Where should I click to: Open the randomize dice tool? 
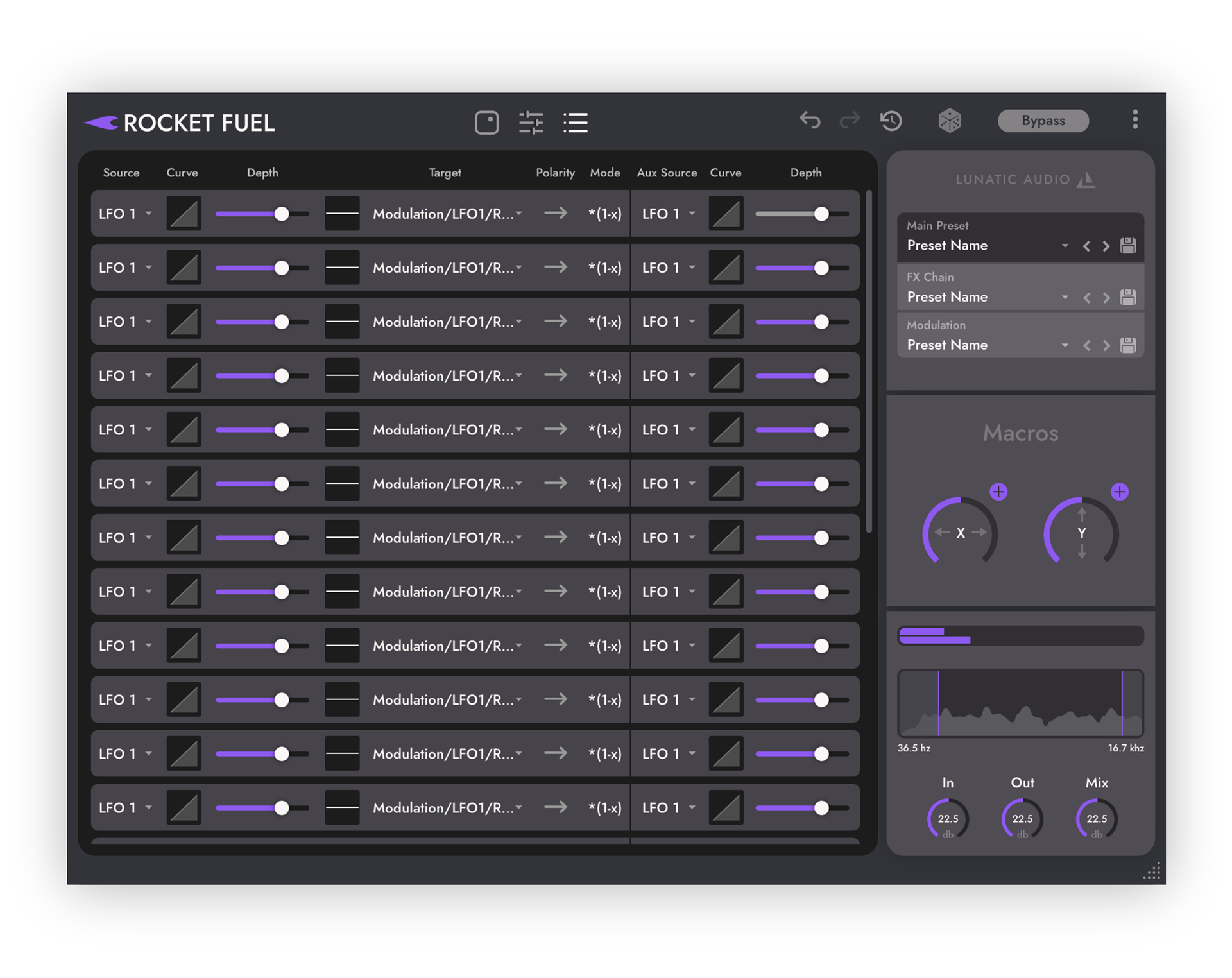click(x=949, y=121)
